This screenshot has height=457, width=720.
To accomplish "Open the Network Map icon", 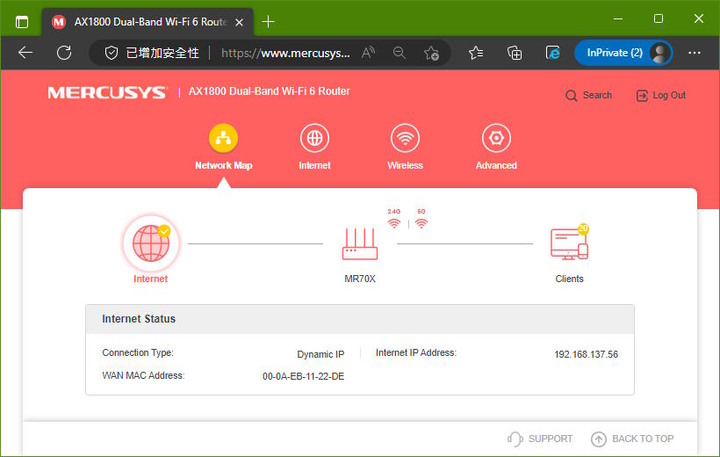I will (x=223, y=138).
